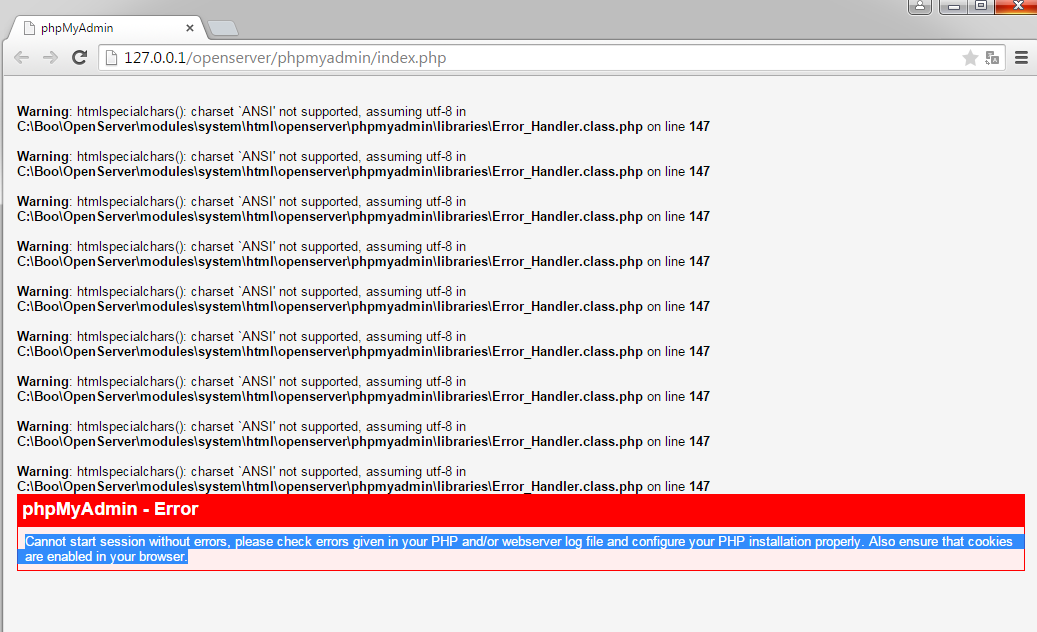Click the address bar URL field

[500, 58]
